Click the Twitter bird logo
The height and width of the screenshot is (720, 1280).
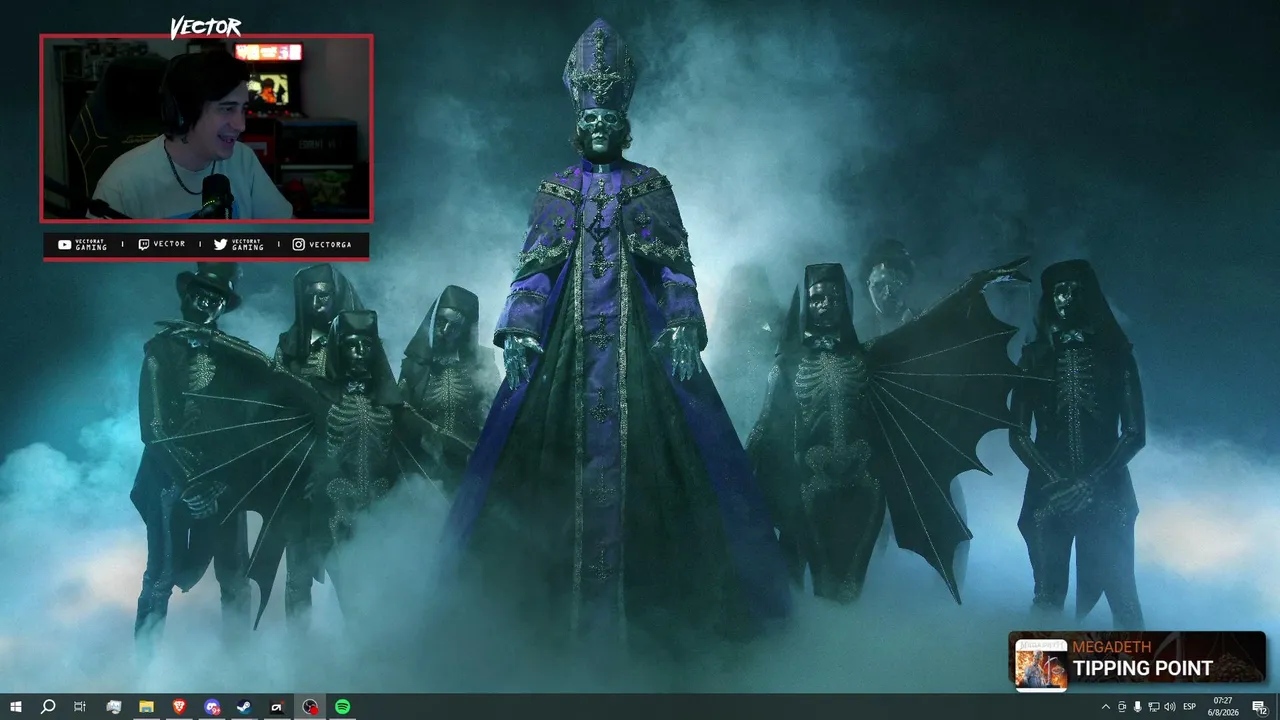point(220,244)
